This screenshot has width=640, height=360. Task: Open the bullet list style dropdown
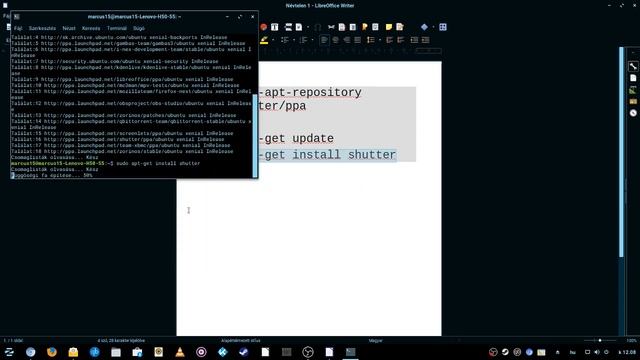(293, 40)
